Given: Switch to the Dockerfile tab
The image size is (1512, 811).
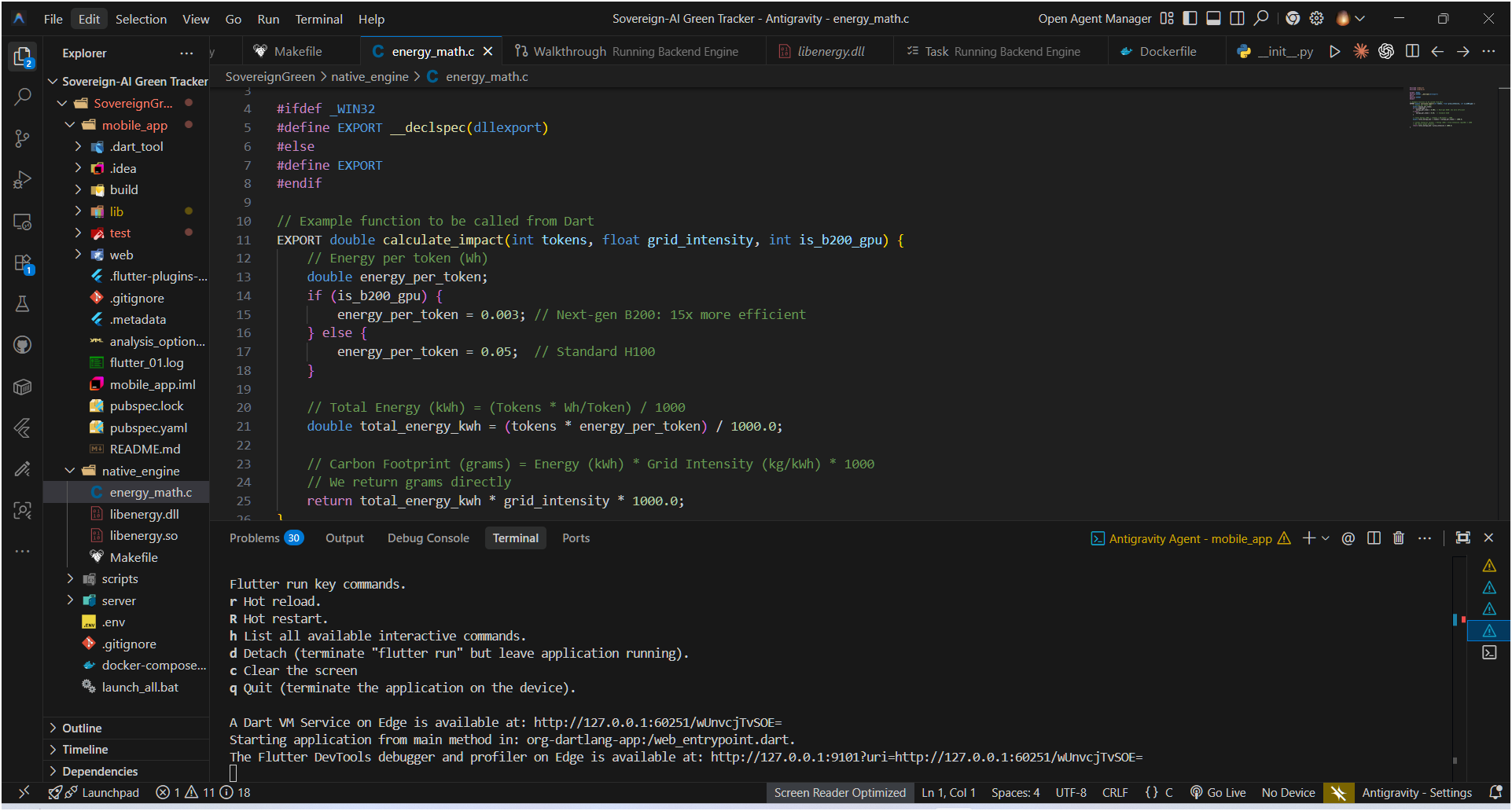Looking at the screenshot, I should 1167,52.
